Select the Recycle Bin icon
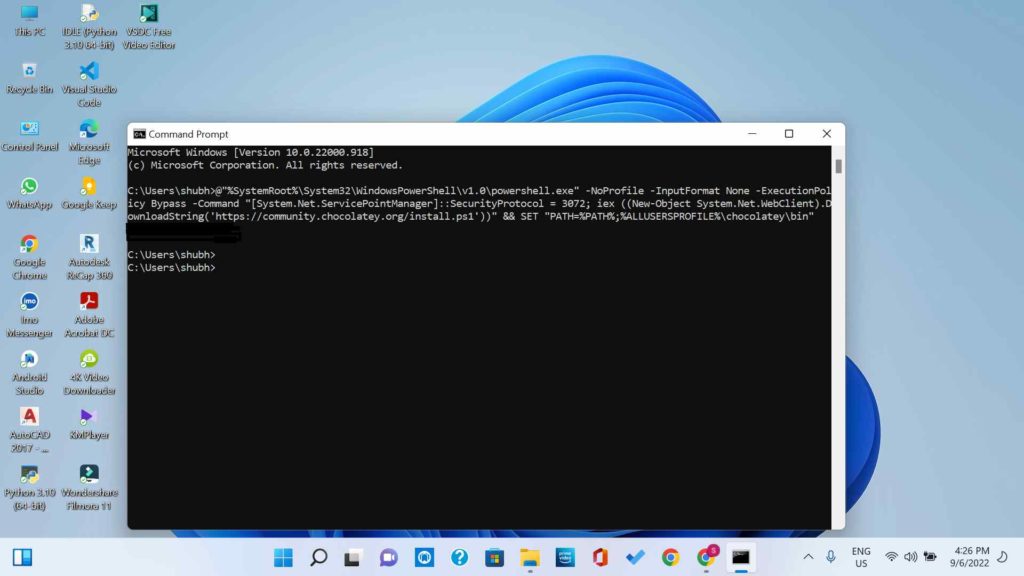 pyautogui.click(x=29, y=78)
